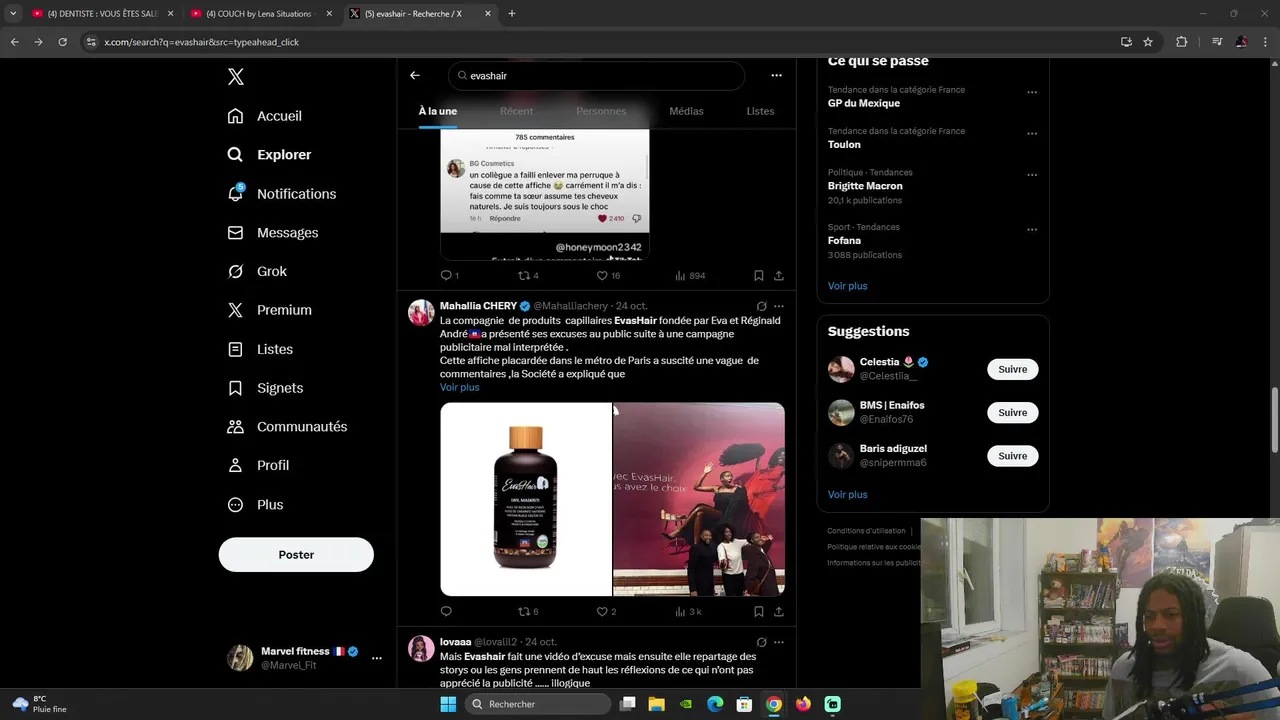Share the post with 894 views

(x=779, y=275)
